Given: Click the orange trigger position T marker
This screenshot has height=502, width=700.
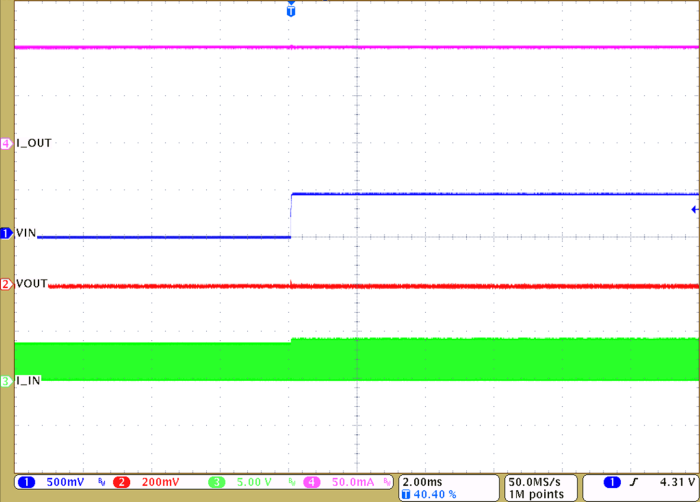Looking at the screenshot, I should [291, 11].
